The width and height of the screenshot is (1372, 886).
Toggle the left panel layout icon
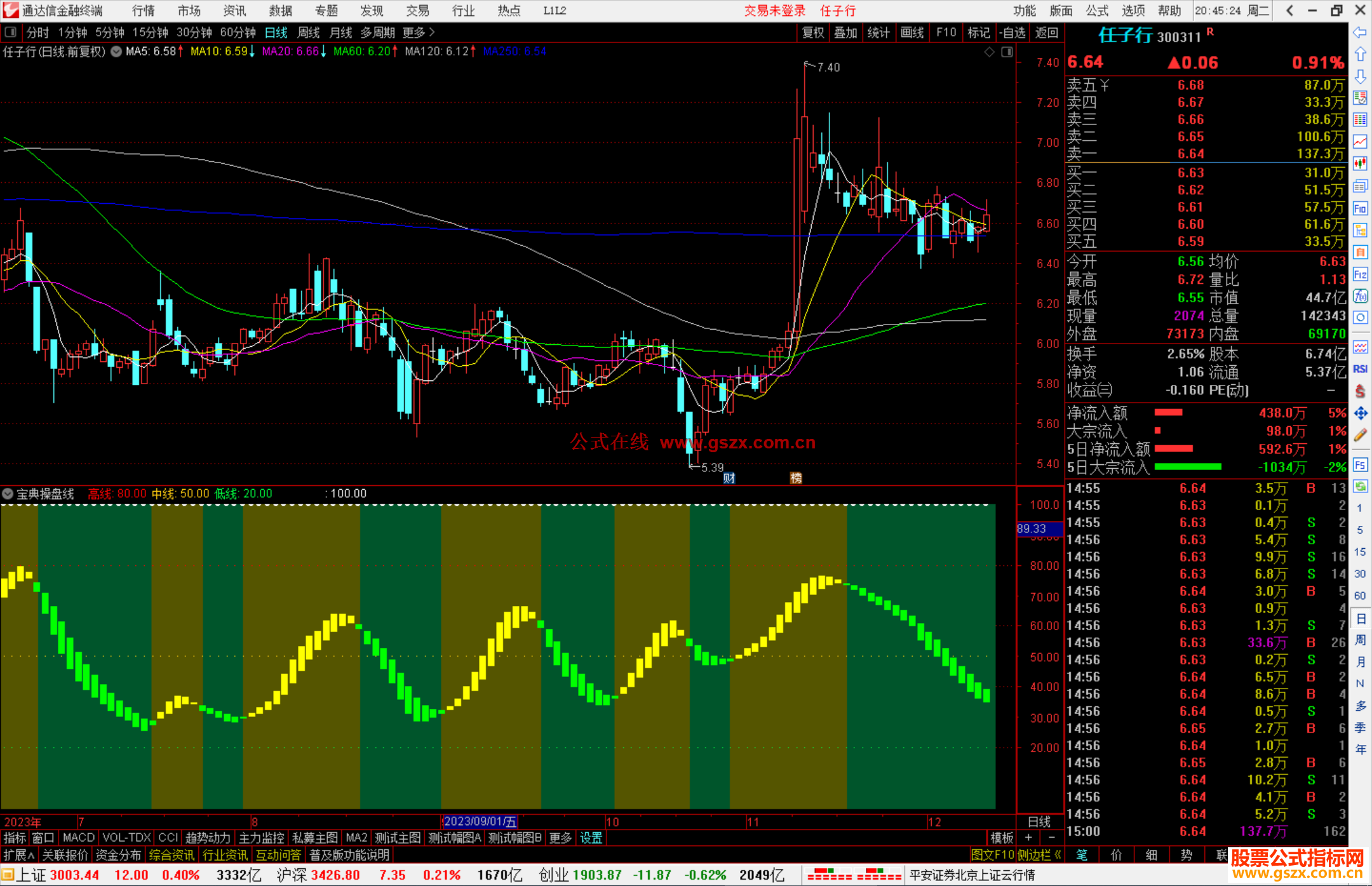[x=11, y=32]
